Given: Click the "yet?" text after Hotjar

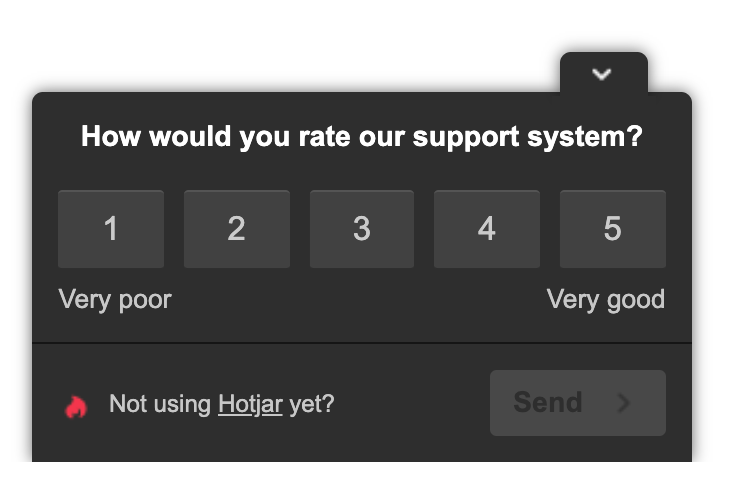Looking at the screenshot, I should coord(312,404).
